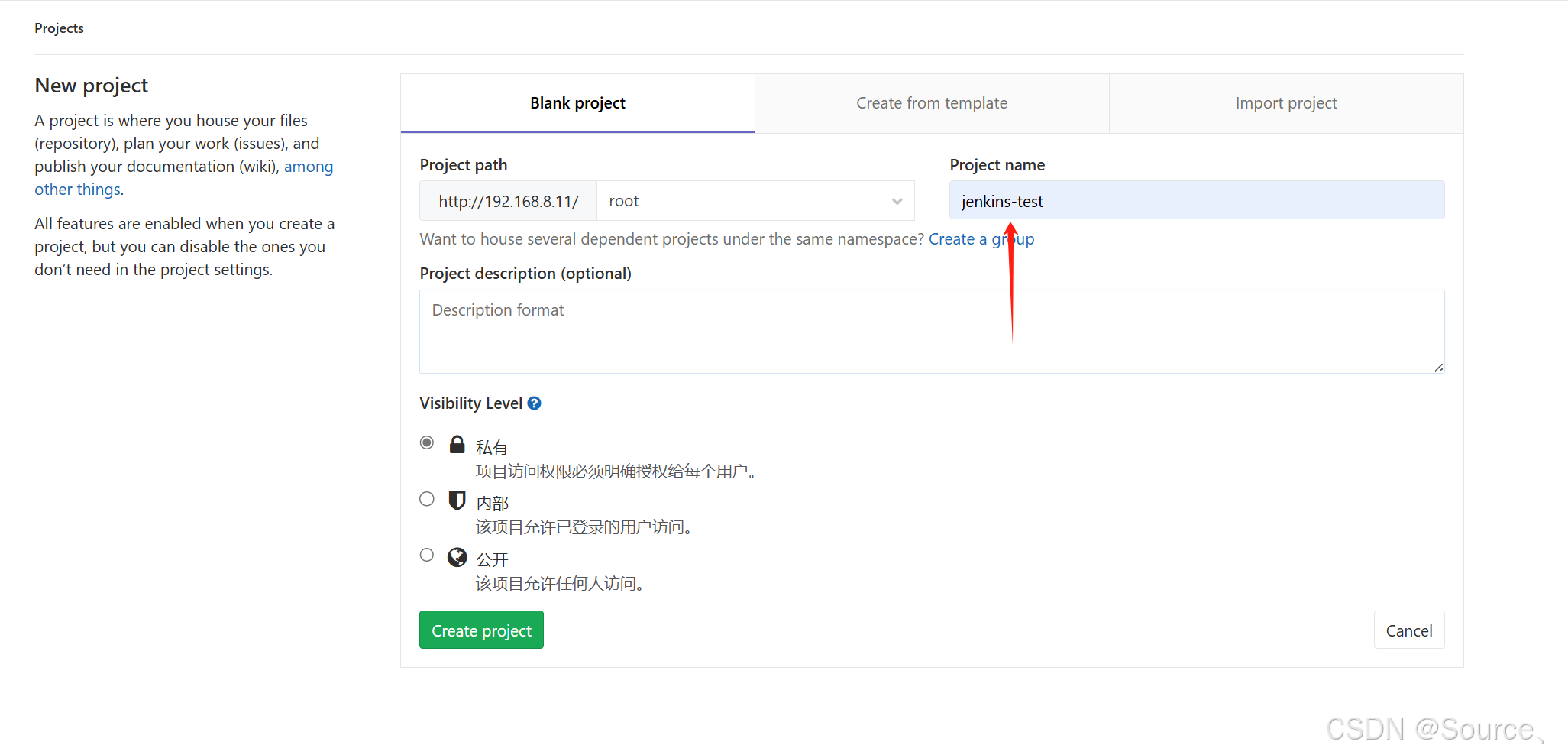Click the Project description (optional) label
This screenshot has width=1568, height=755.
pos(525,274)
